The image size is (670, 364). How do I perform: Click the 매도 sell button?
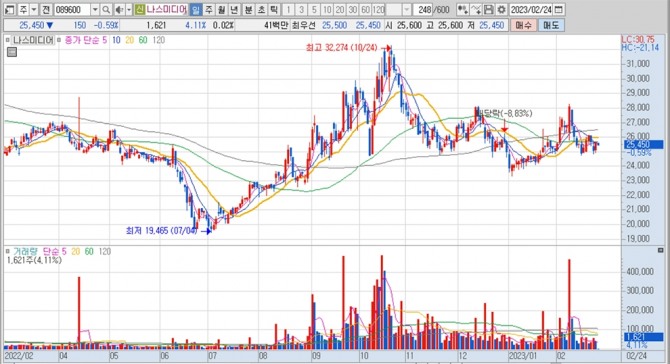tap(551, 25)
